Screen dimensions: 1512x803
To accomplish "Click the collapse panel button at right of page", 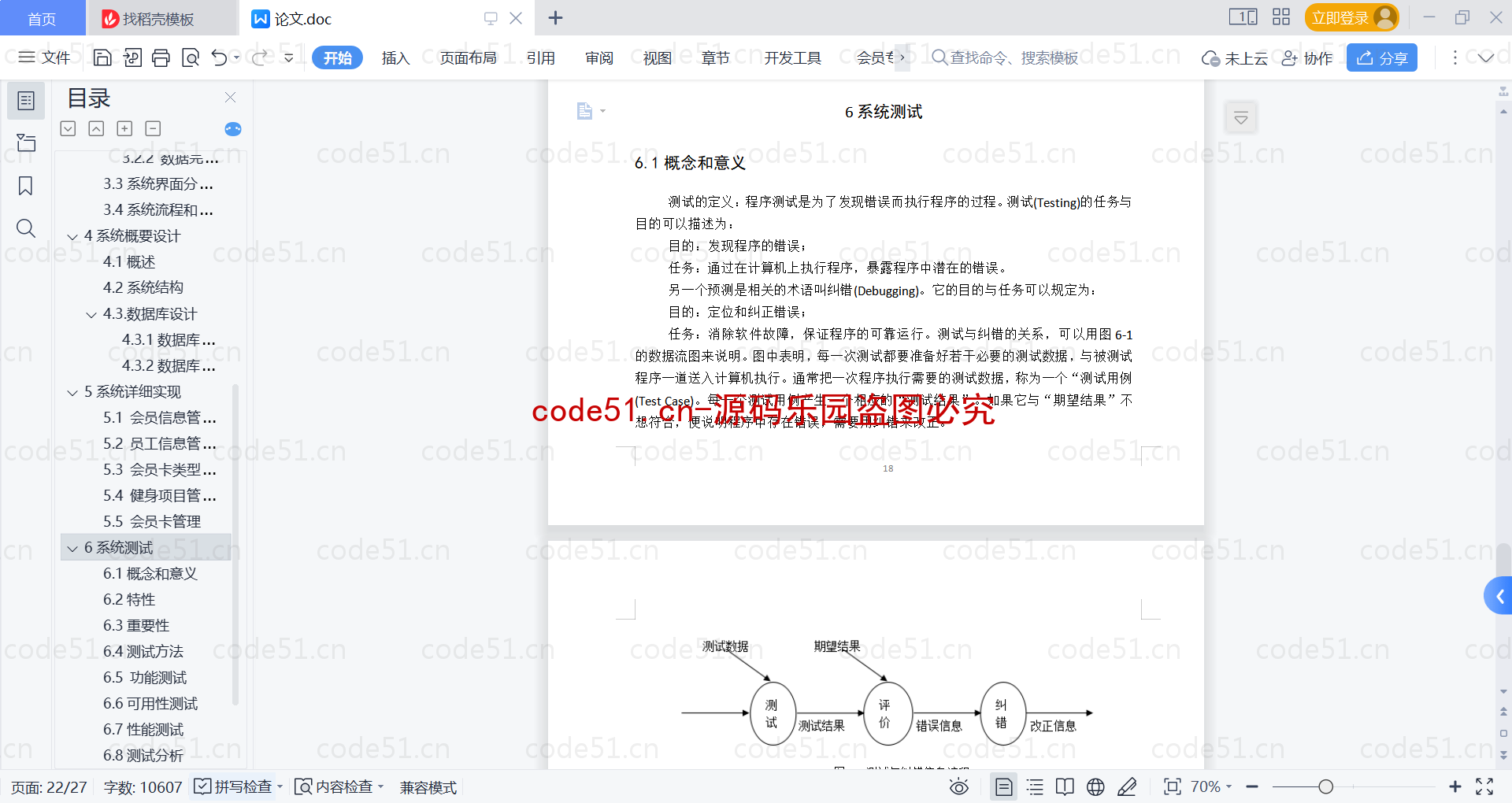I will click(1240, 118).
